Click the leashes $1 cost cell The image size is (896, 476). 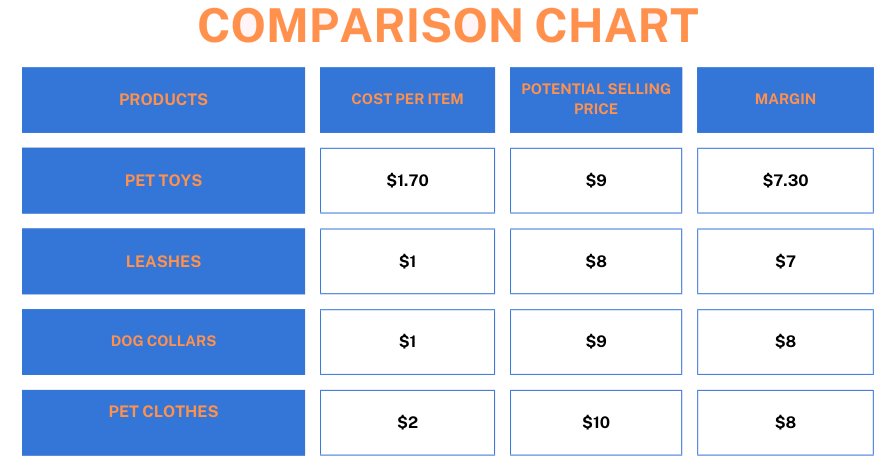407,261
